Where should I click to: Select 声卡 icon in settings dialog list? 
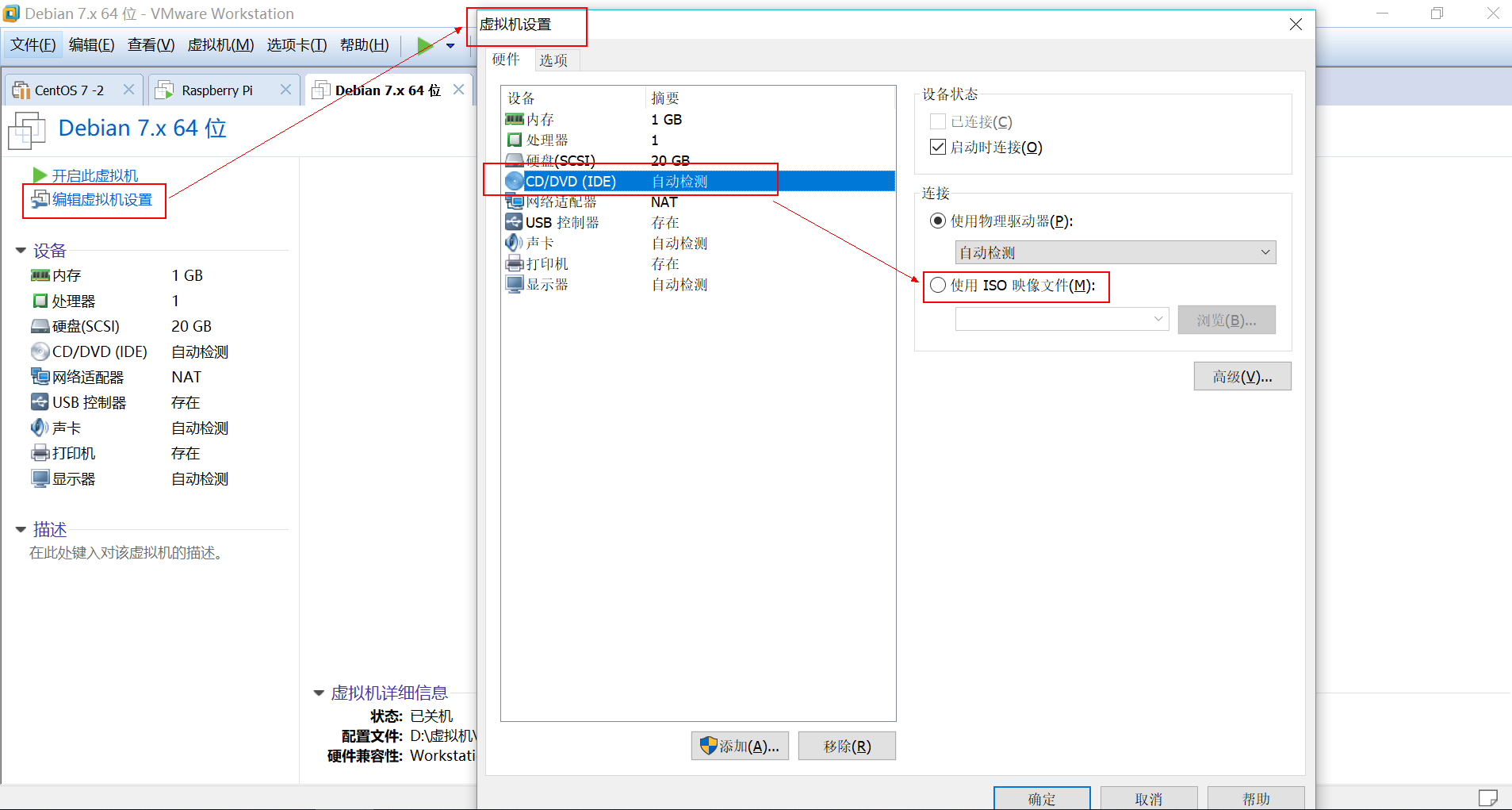(514, 243)
